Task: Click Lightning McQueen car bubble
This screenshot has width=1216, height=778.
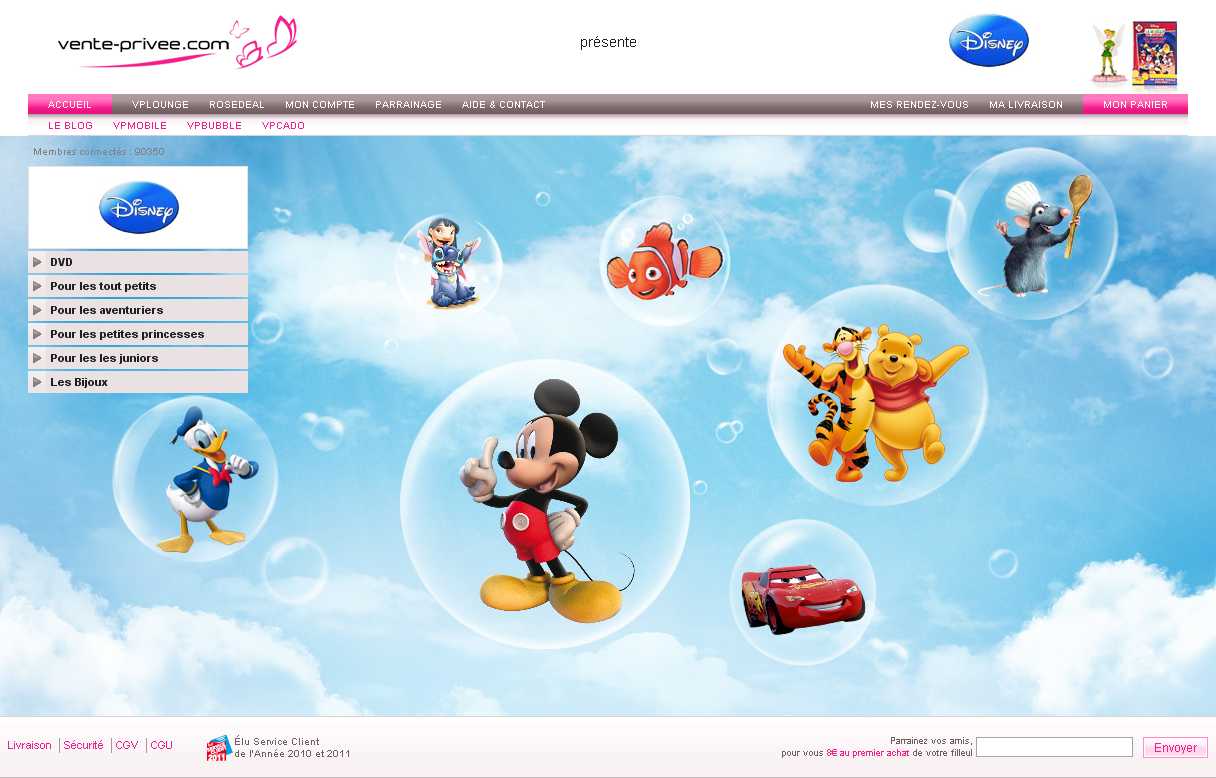Action: point(802,594)
